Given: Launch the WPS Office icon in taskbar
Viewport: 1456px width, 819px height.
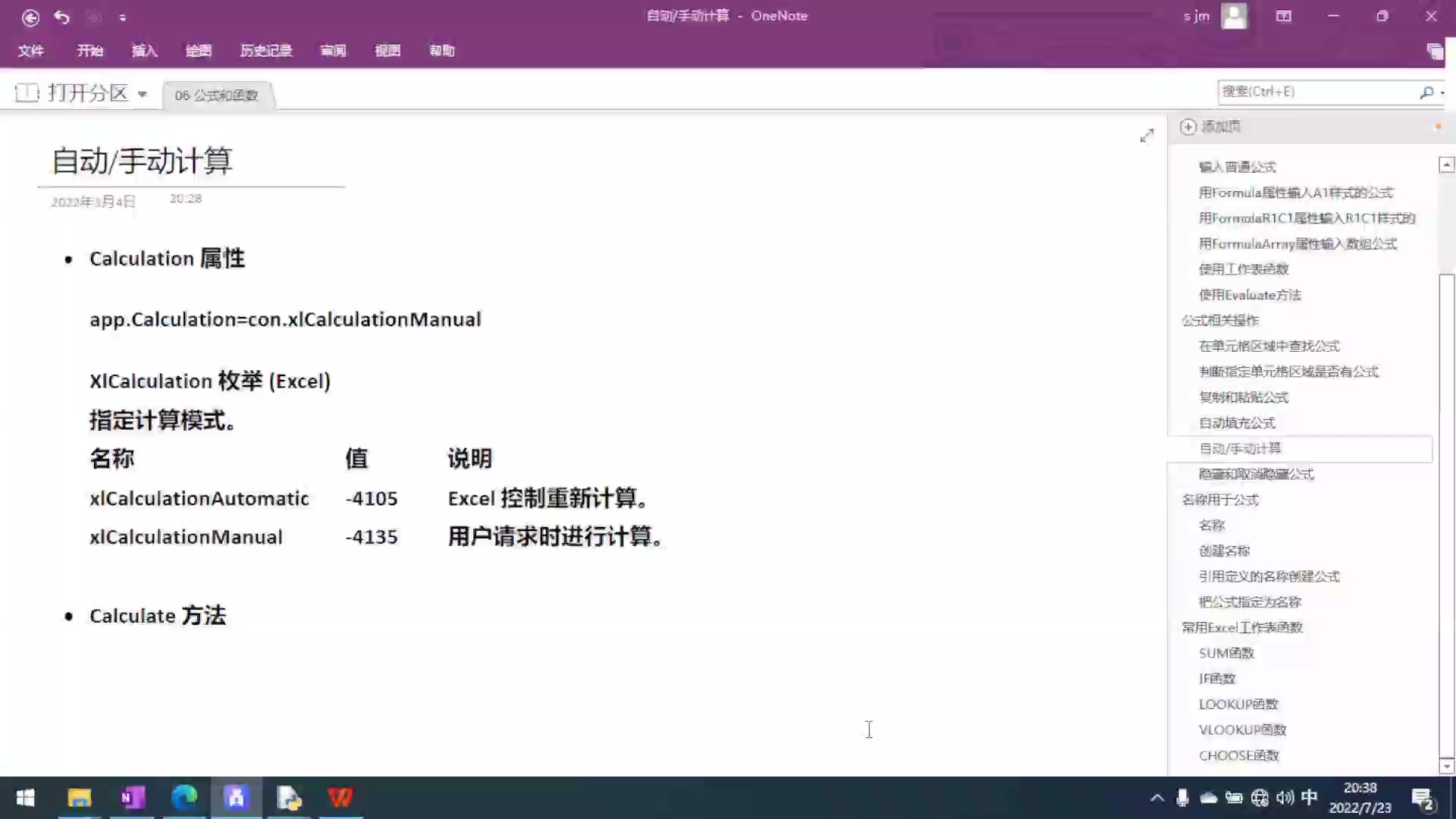Looking at the screenshot, I should [340, 797].
